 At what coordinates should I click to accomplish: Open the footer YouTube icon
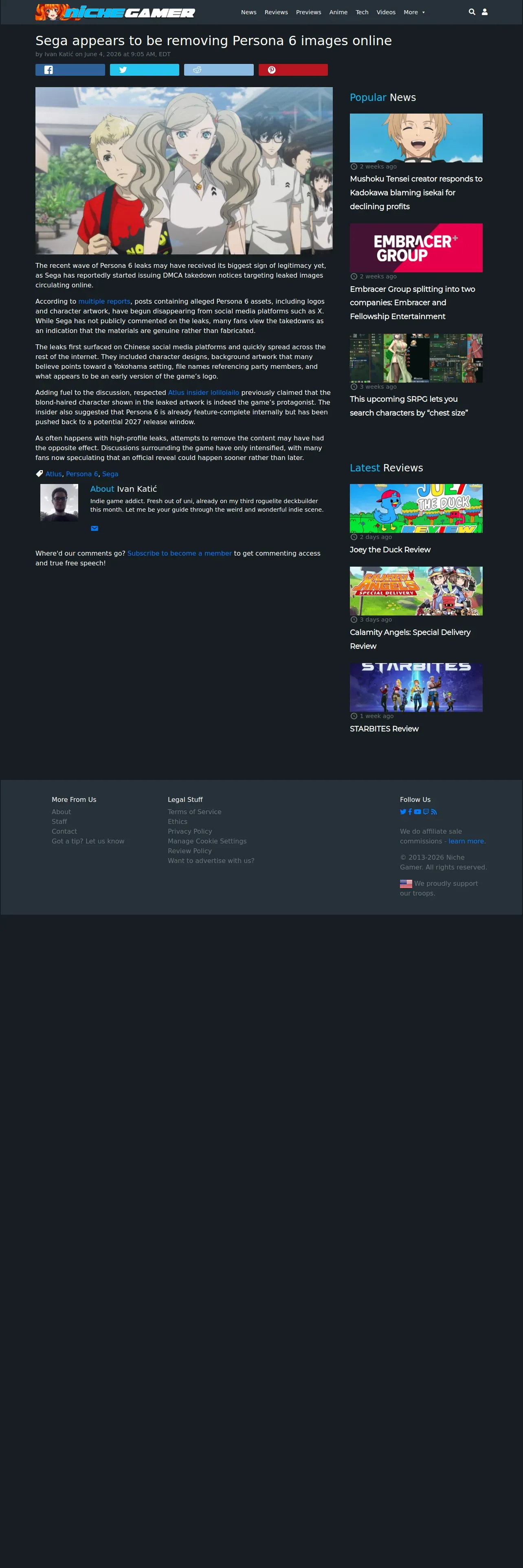[418, 811]
